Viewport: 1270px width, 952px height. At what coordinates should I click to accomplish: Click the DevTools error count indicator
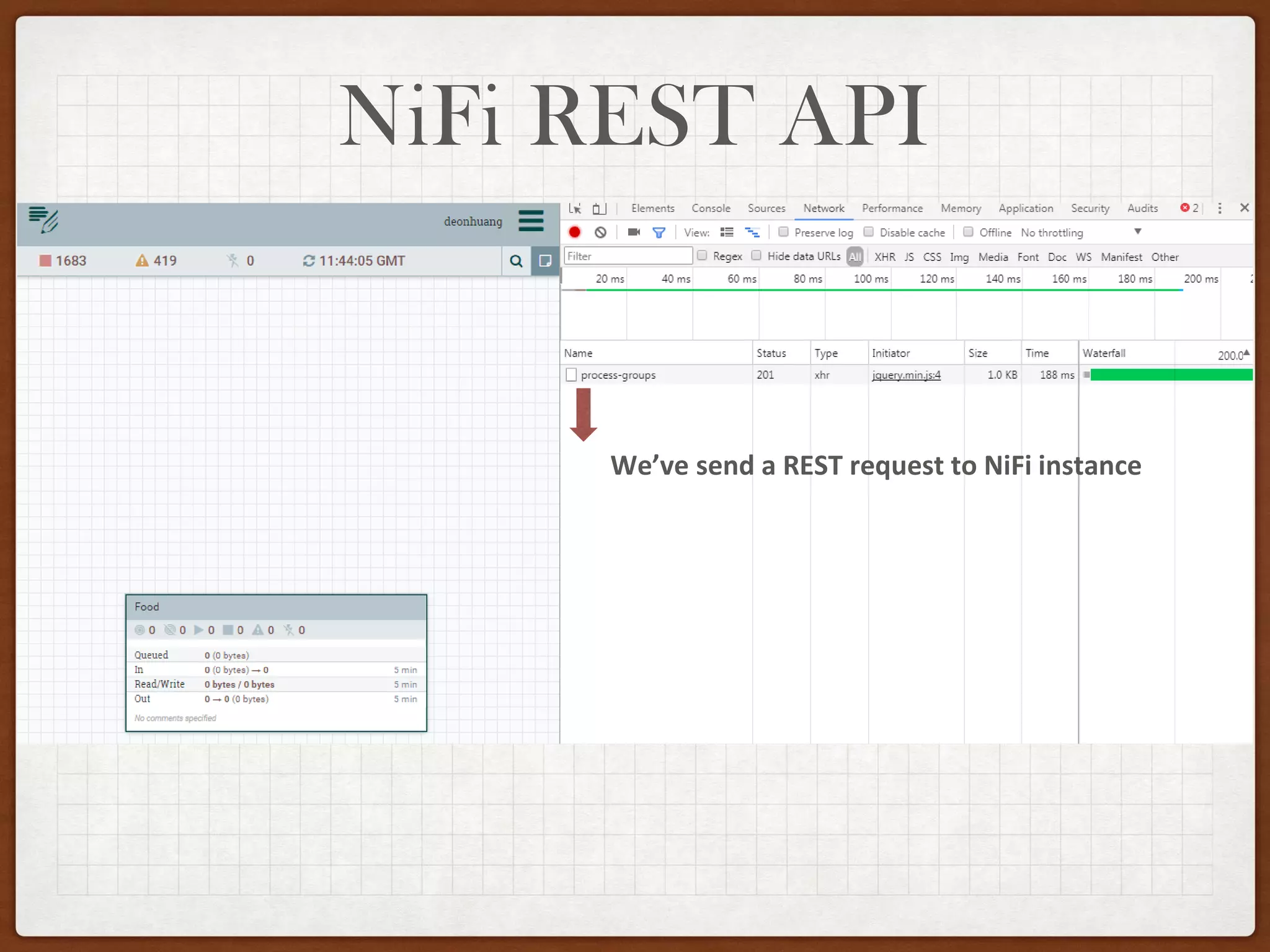[1189, 208]
